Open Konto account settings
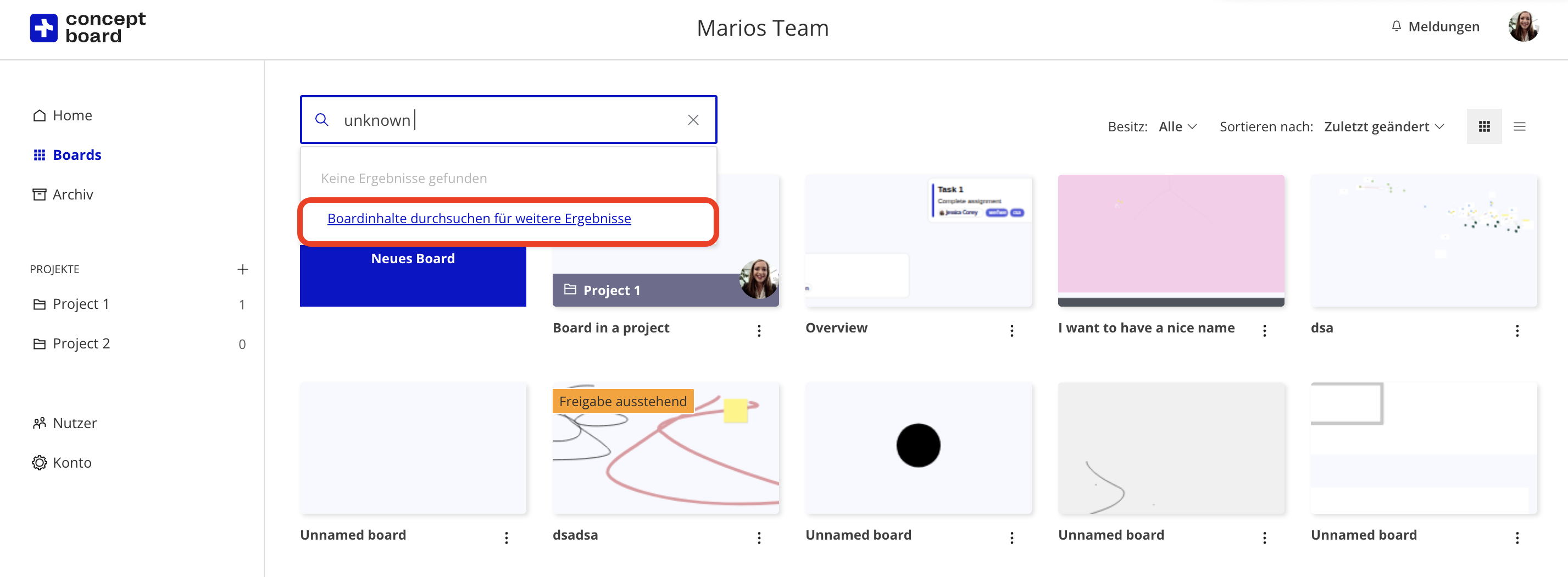The height and width of the screenshot is (577, 1568). click(62, 463)
